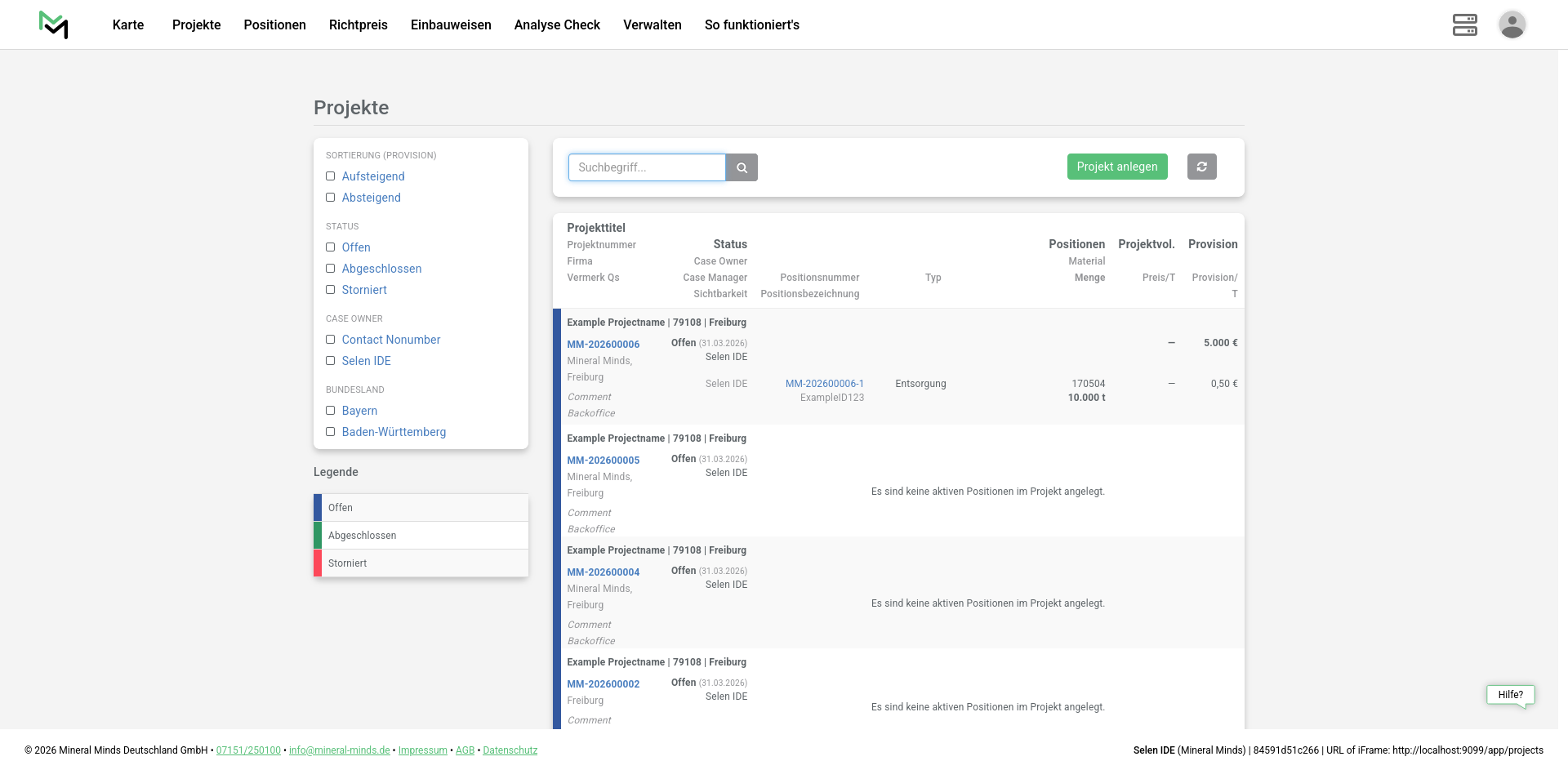Toggle the Selen IDE case owner filter
The height and width of the screenshot is (770, 1568).
tap(331, 361)
